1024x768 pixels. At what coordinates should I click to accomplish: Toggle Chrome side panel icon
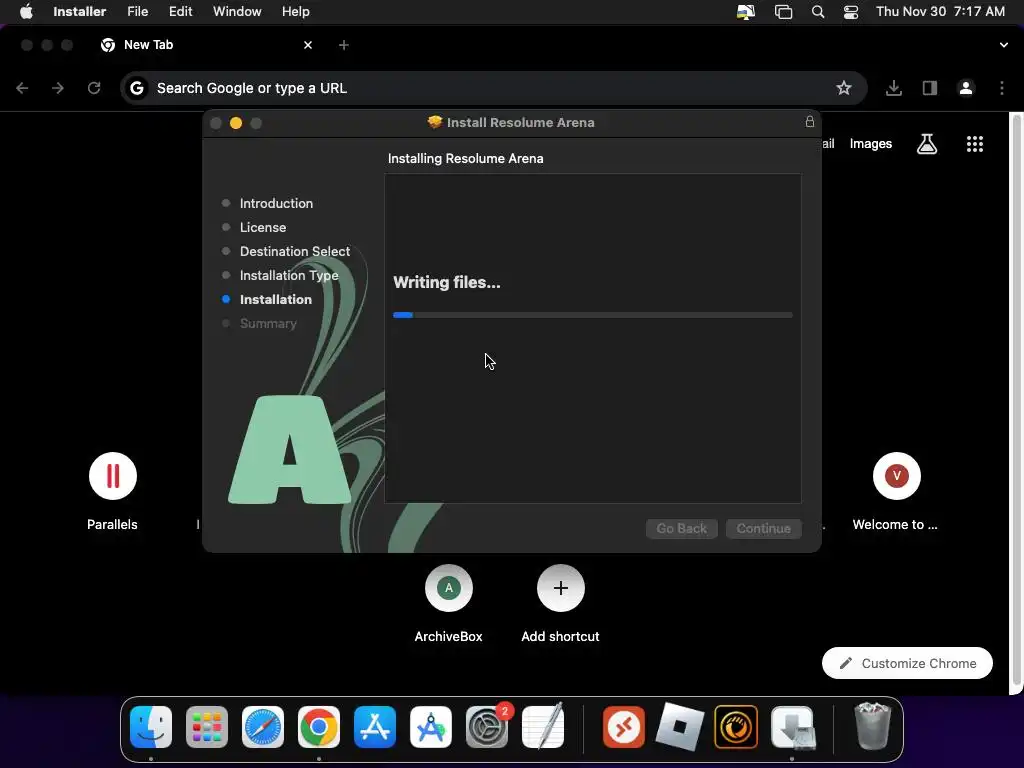[930, 88]
